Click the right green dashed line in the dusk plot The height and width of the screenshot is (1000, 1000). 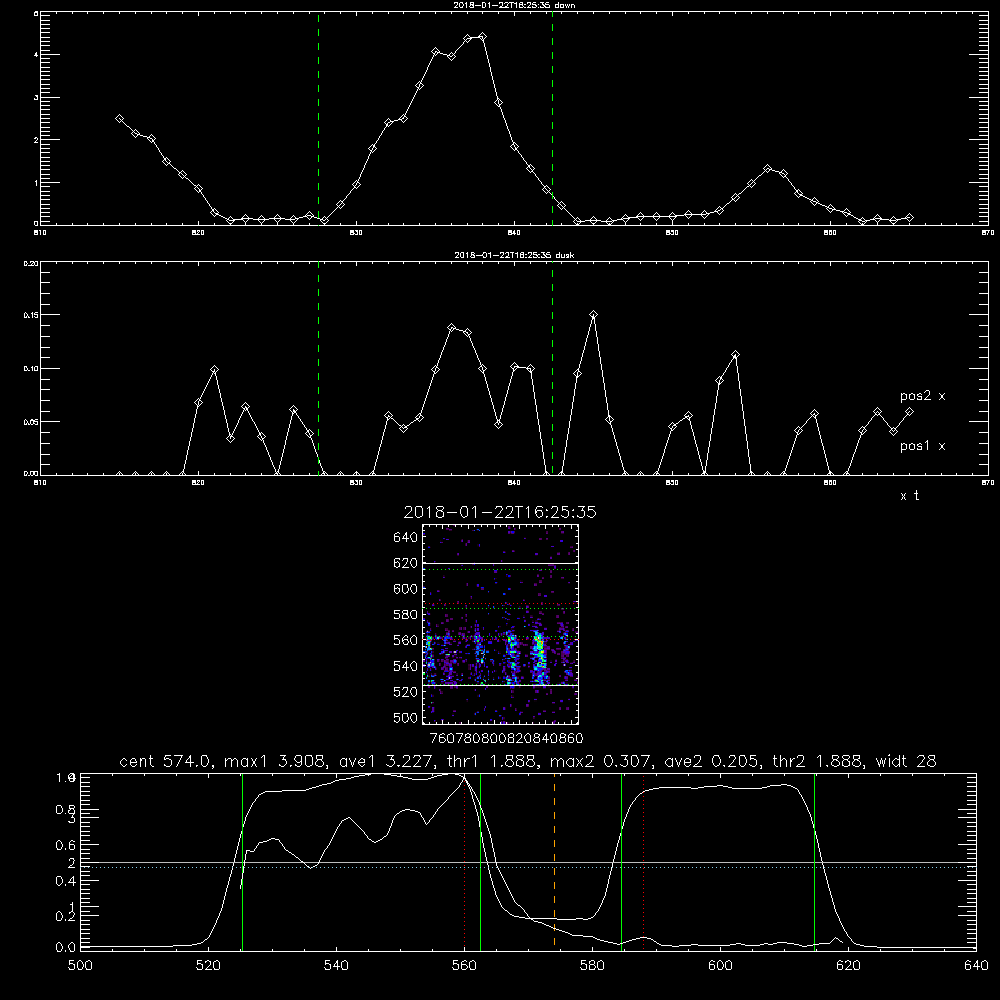552,368
